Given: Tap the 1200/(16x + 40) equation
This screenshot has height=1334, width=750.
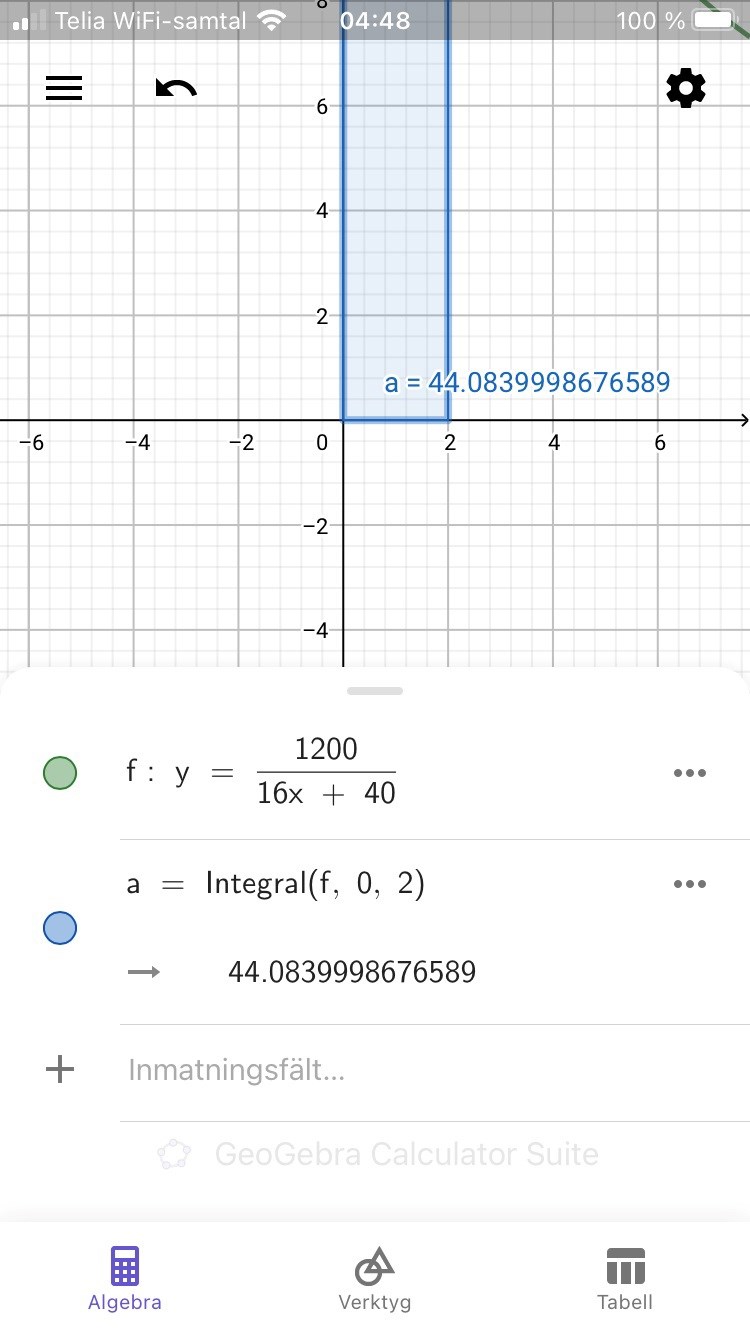Looking at the screenshot, I should 326,773.
